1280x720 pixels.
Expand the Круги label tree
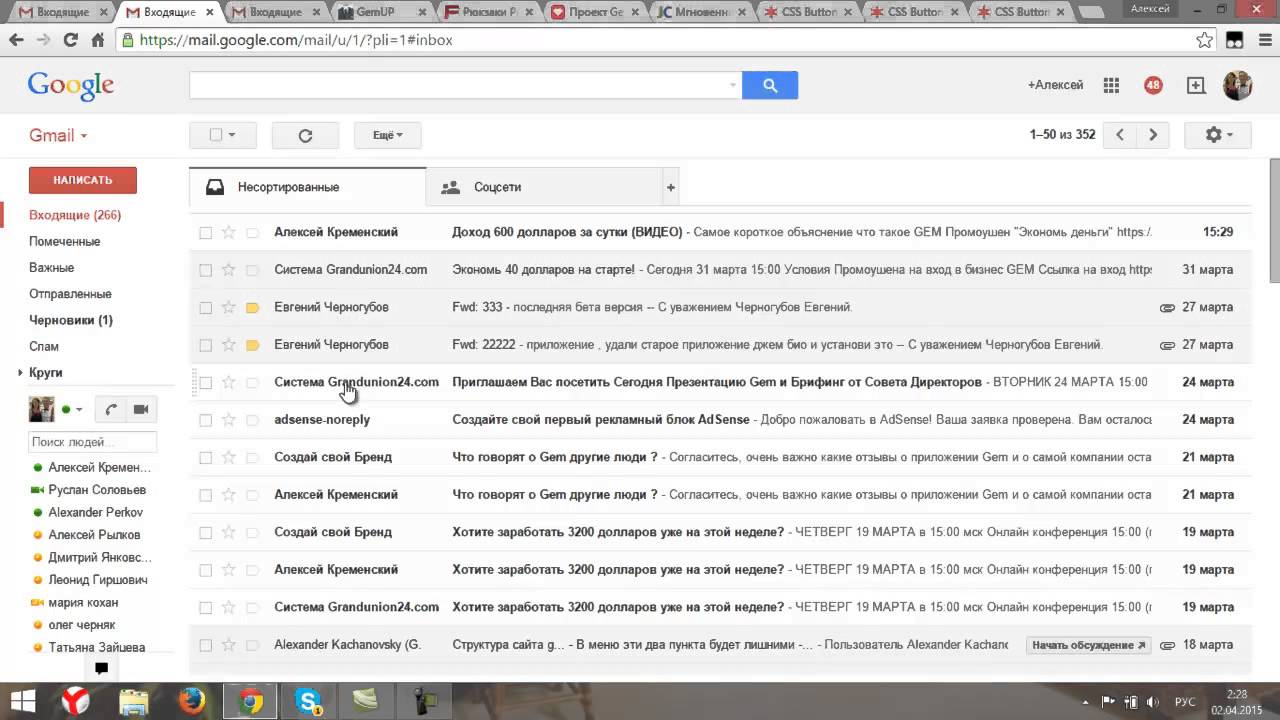(x=20, y=373)
